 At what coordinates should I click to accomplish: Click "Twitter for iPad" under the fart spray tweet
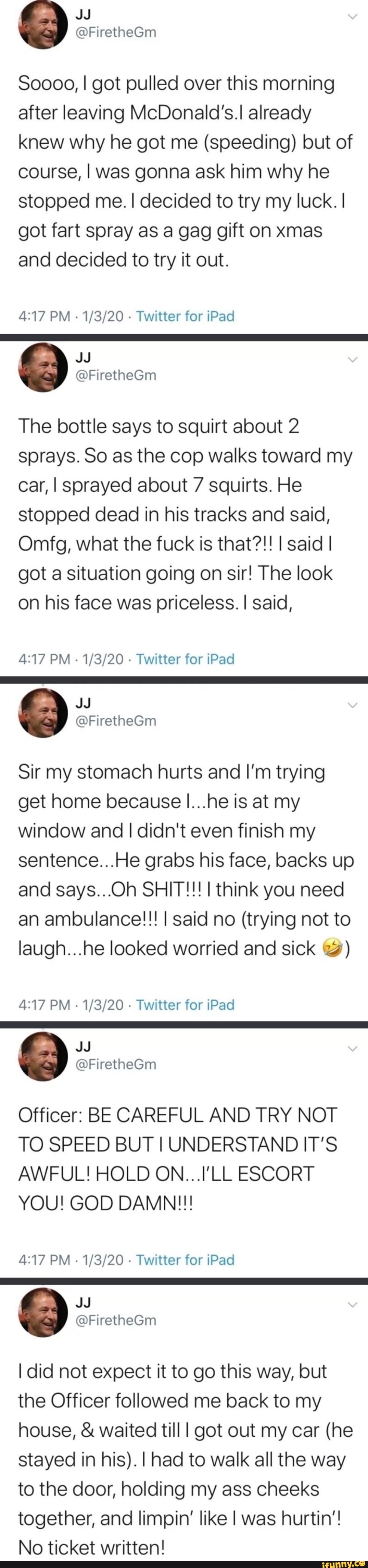point(185,316)
